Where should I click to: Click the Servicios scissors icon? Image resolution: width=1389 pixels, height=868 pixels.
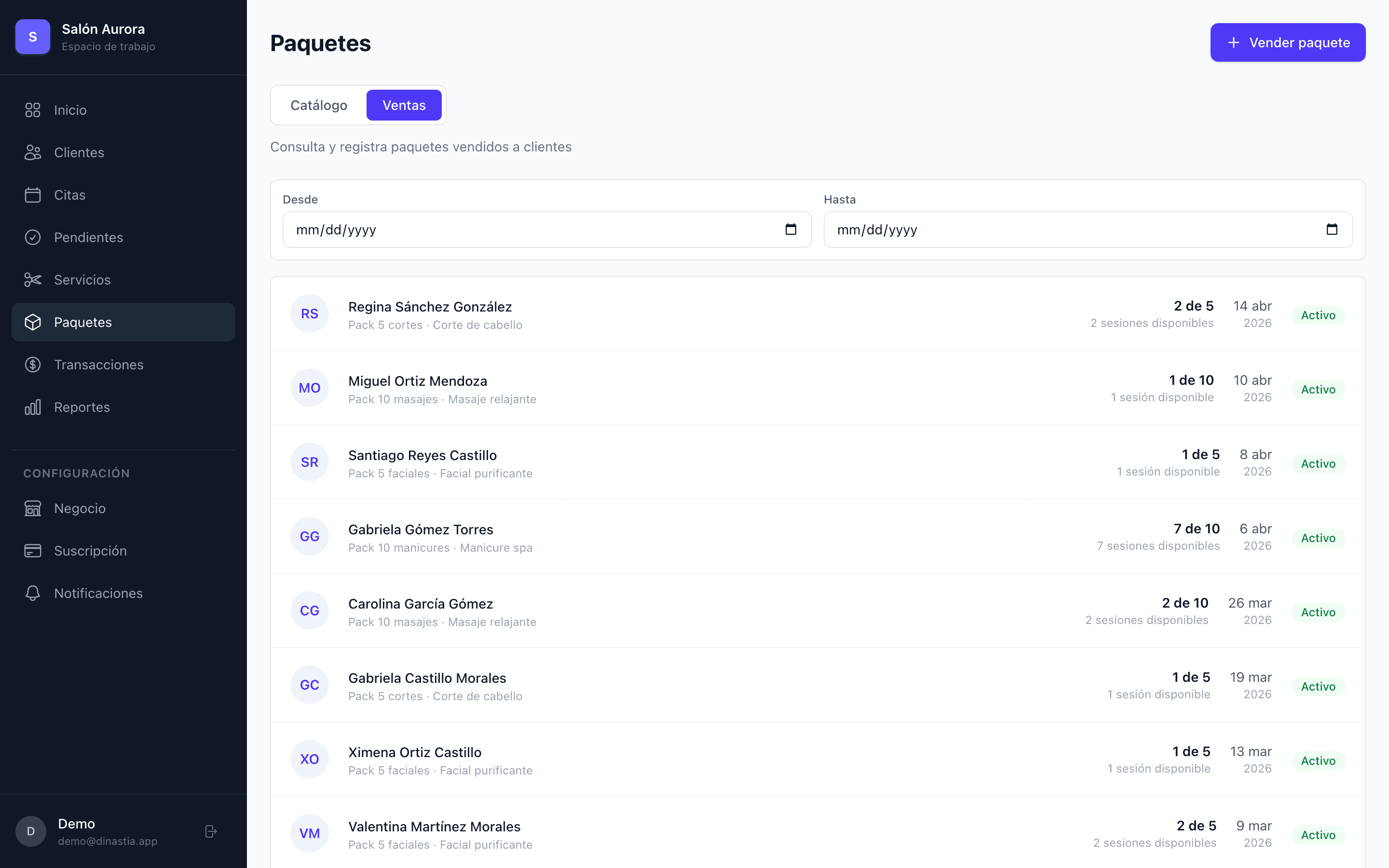[x=33, y=280]
